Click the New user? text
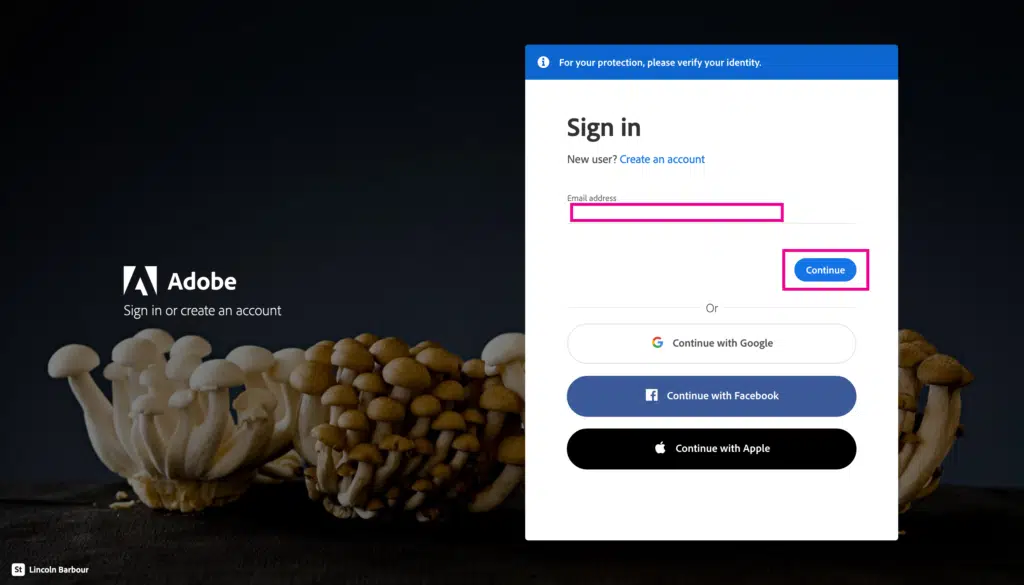 [x=592, y=159]
